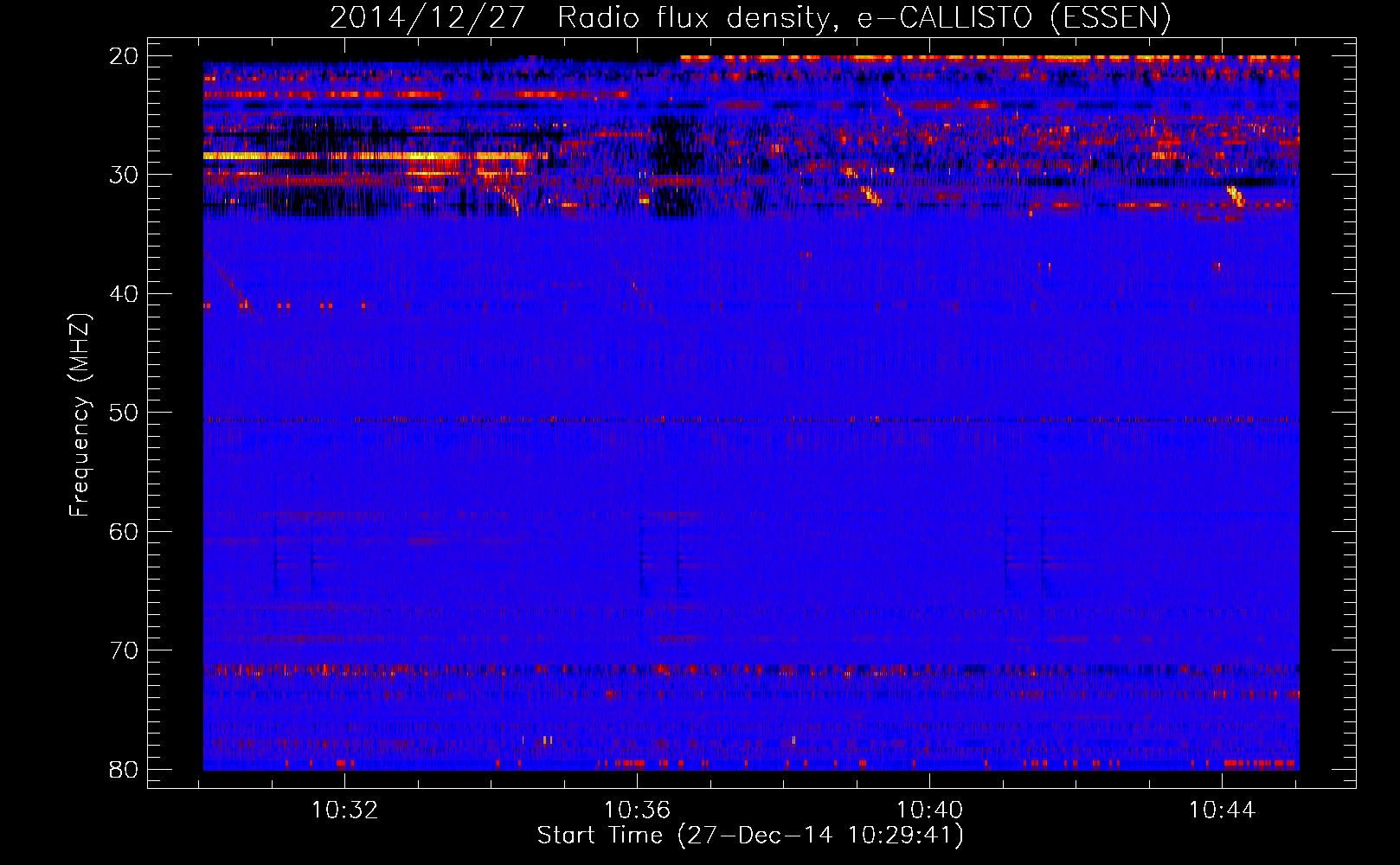
Task: Click the 10:44 time axis label
Action: (x=1222, y=811)
